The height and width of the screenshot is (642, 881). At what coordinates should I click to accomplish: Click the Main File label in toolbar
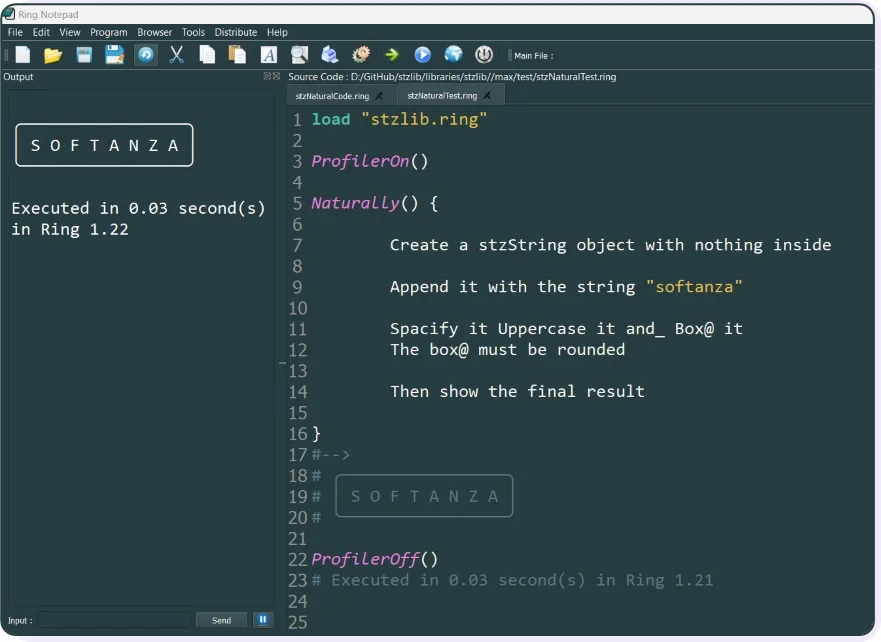[x=533, y=56]
